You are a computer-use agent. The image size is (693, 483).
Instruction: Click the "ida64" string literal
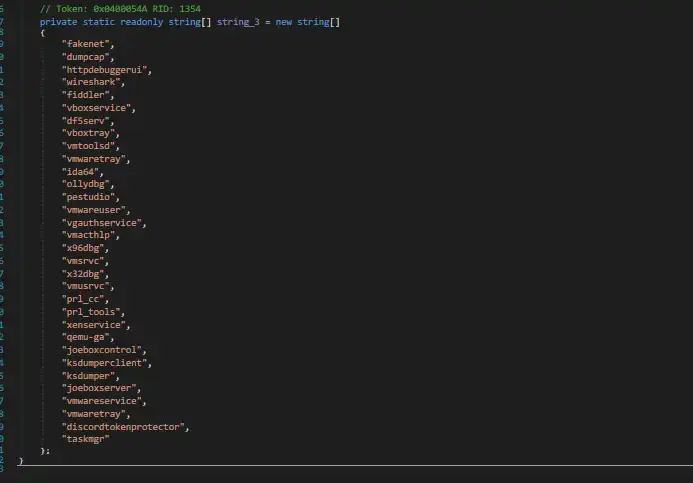(x=80, y=171)
